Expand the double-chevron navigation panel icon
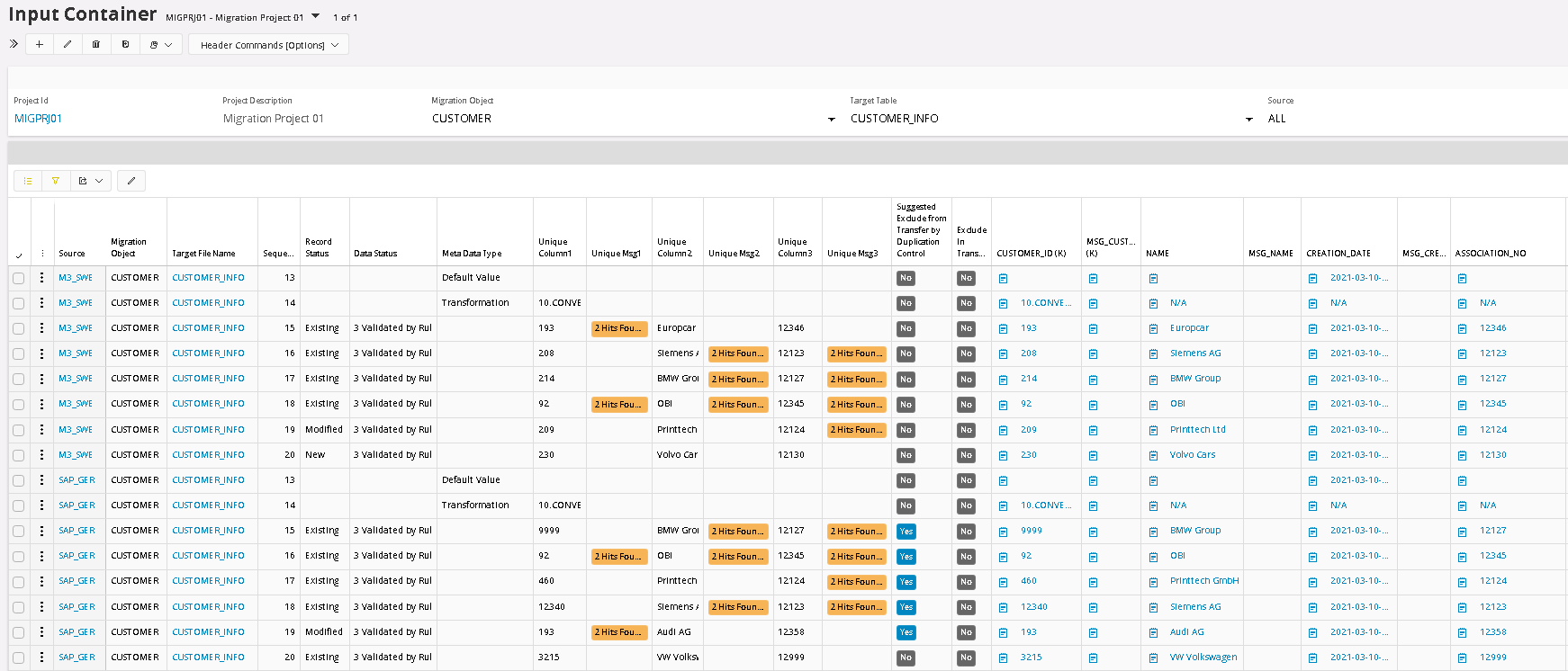Image resolution: width=1568 pixels, height=671 pixels. (x=14, y=43)
